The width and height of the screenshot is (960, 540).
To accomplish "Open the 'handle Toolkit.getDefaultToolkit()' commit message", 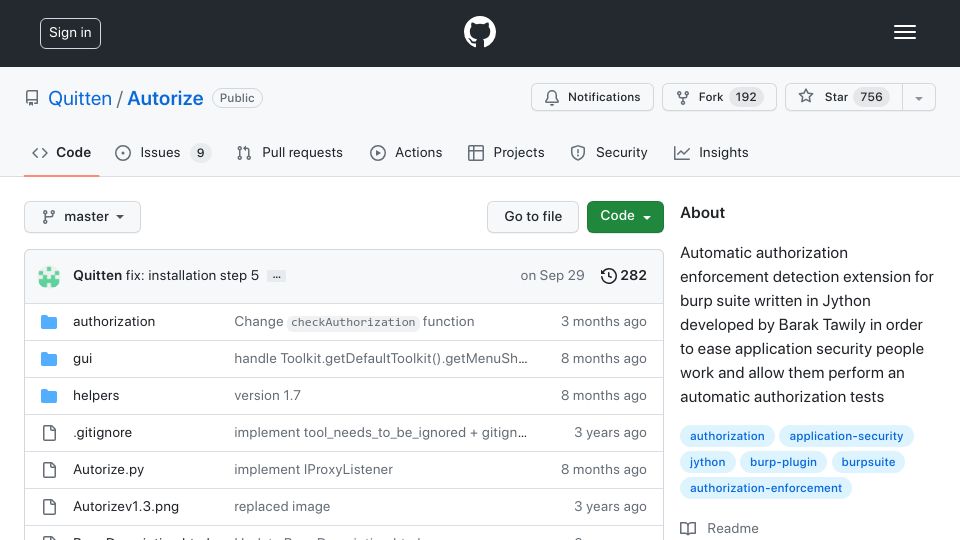I will [x=381, y=358].
